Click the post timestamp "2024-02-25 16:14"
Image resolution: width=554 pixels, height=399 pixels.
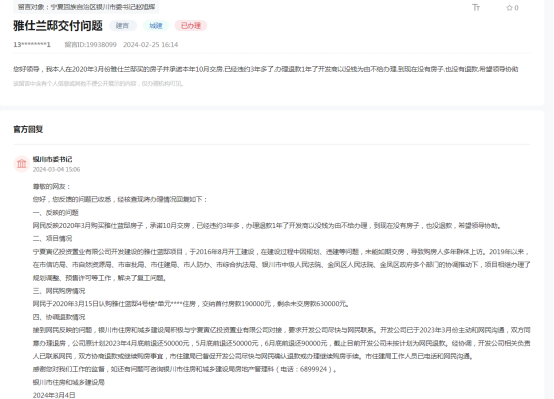pos(151,45)
